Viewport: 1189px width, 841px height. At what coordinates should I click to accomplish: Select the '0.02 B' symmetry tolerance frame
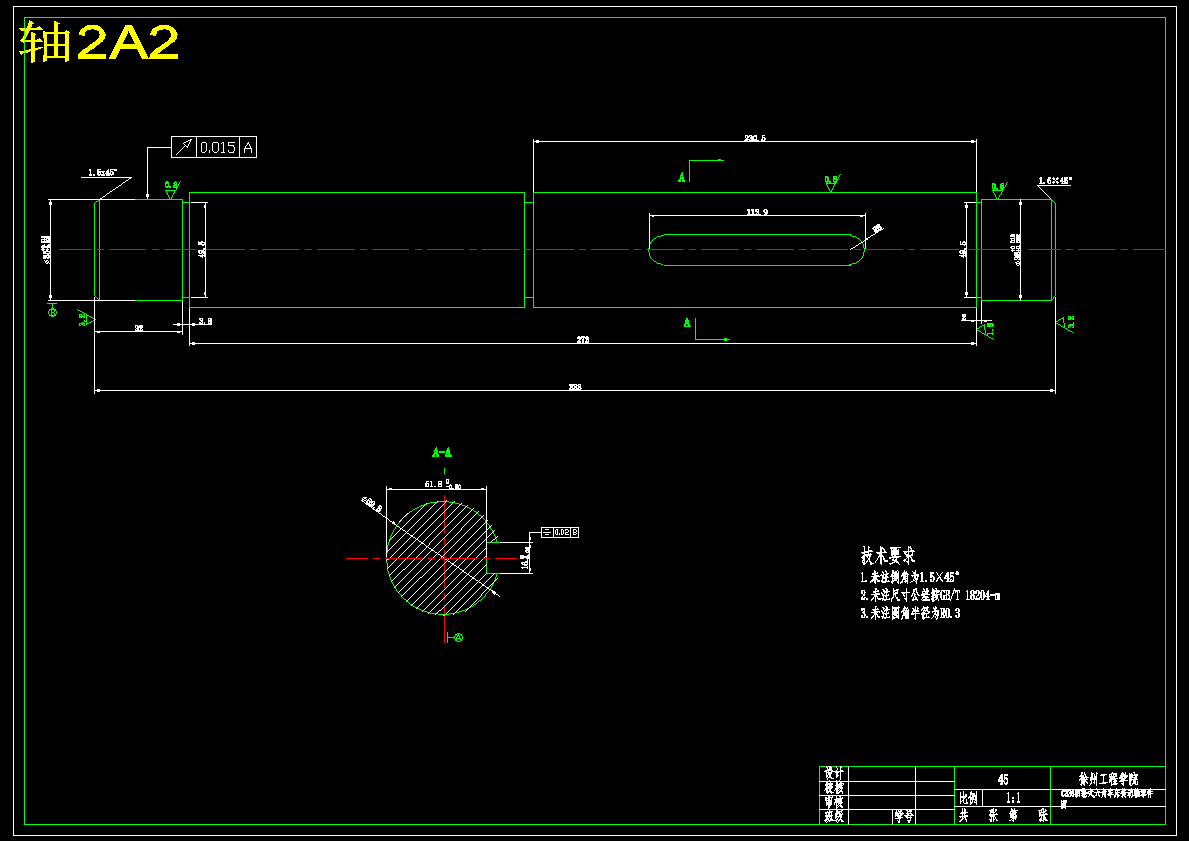pos(560,532)
